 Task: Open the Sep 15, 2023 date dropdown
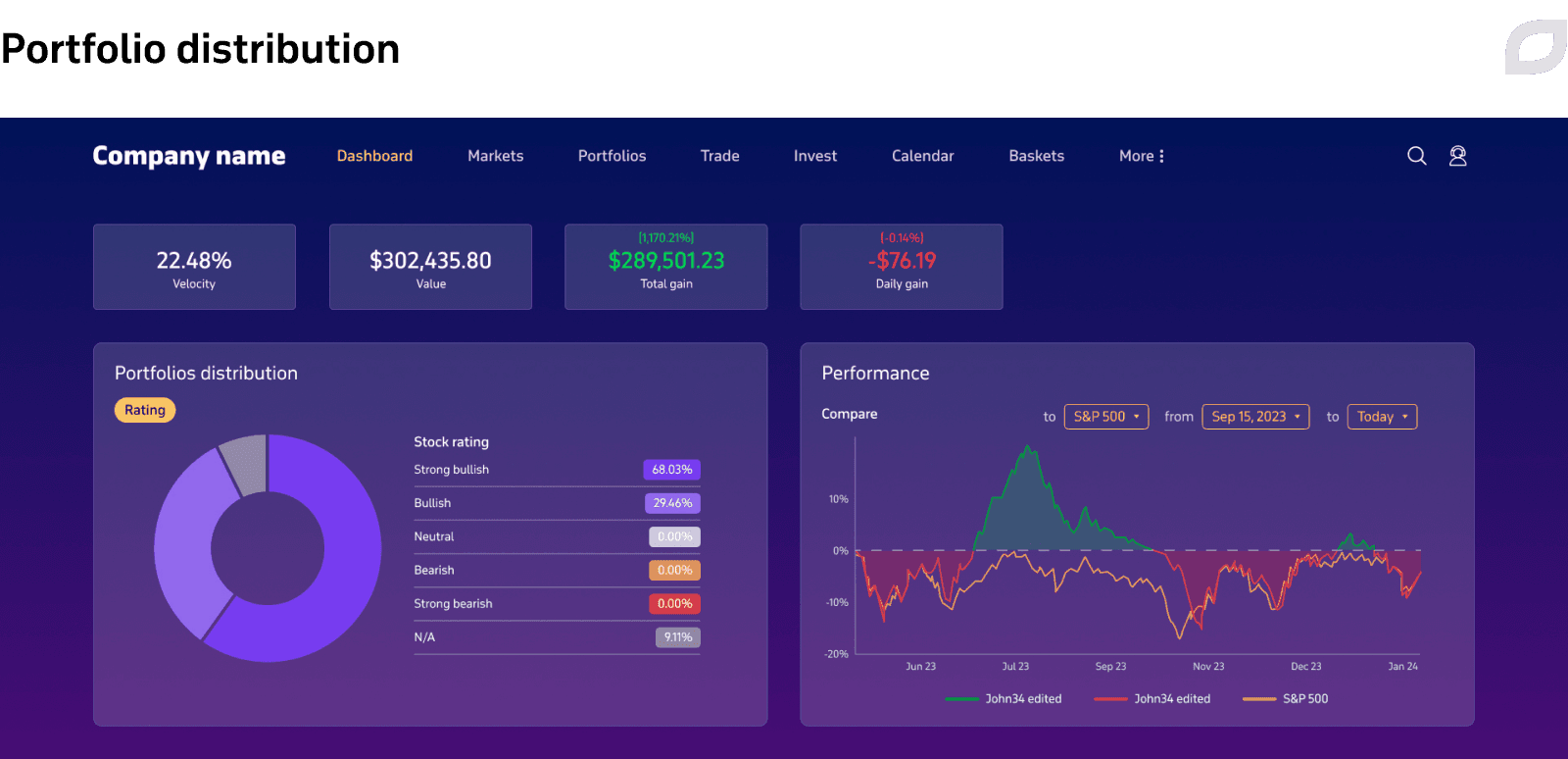[x=1255, y=417]
